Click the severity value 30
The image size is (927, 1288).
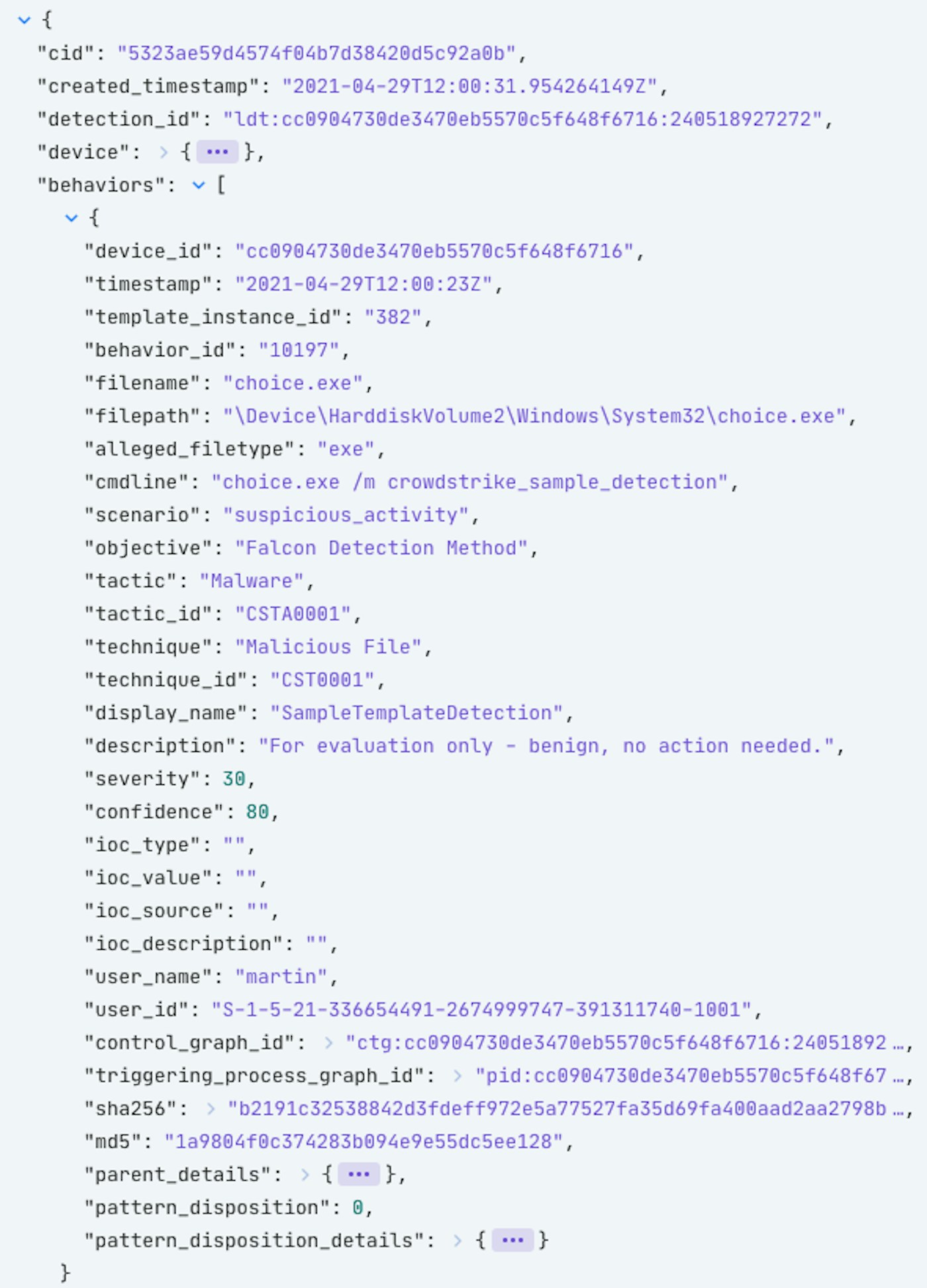point(234,779)
